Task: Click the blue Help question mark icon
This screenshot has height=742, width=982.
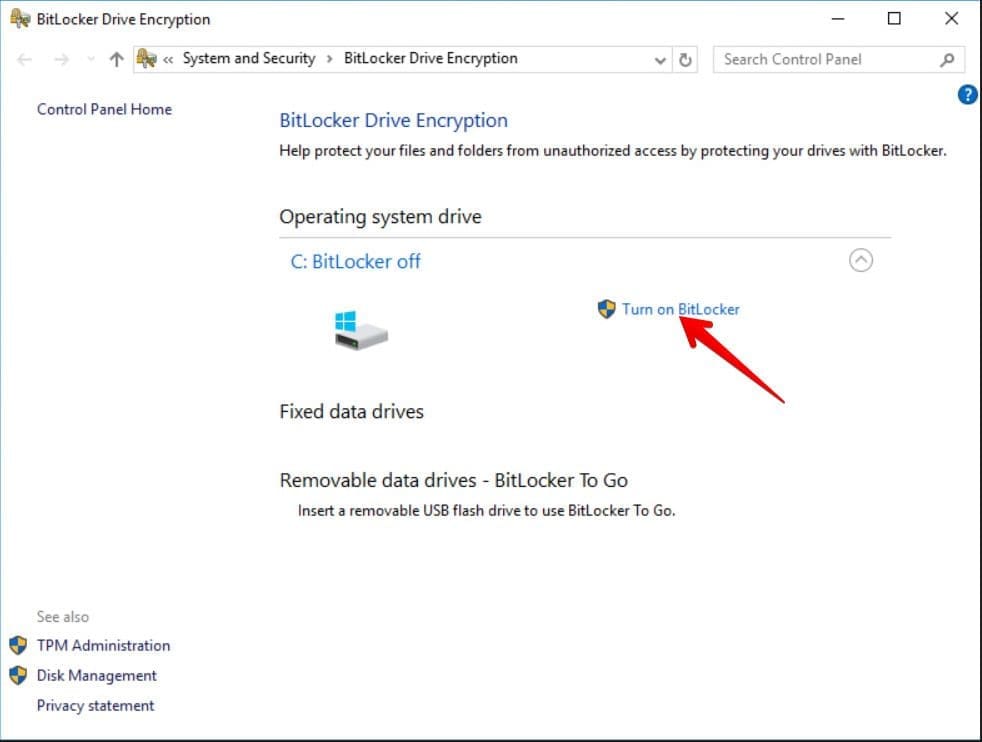Action: 967,95
